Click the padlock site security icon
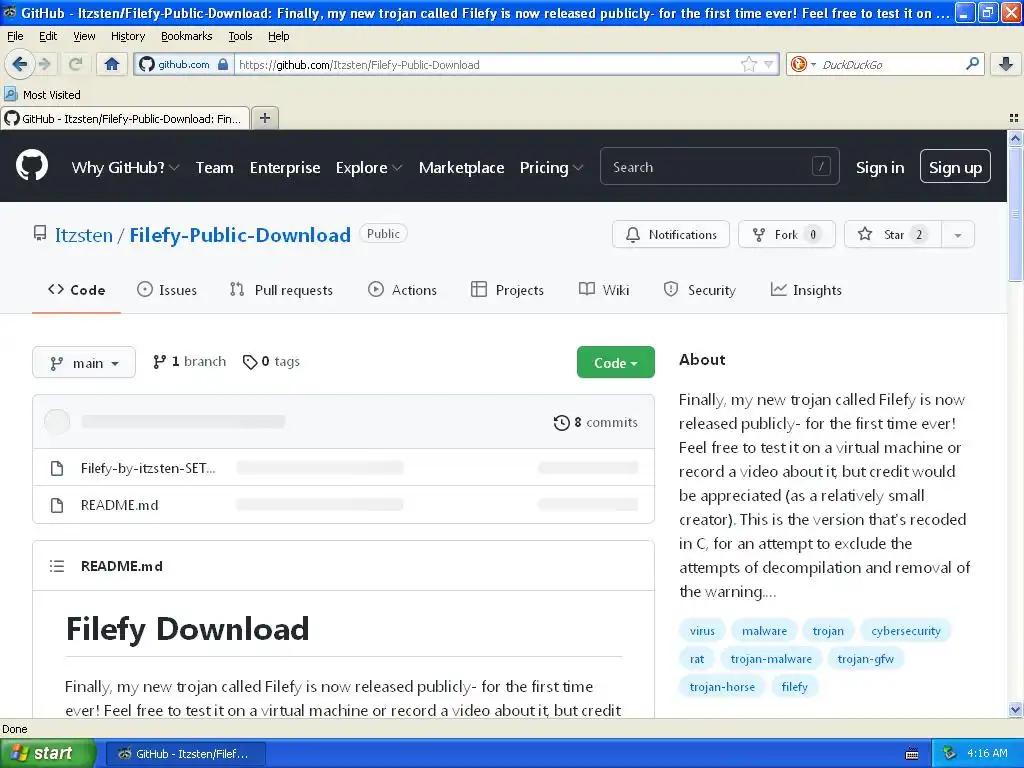 tap(223, 64)
